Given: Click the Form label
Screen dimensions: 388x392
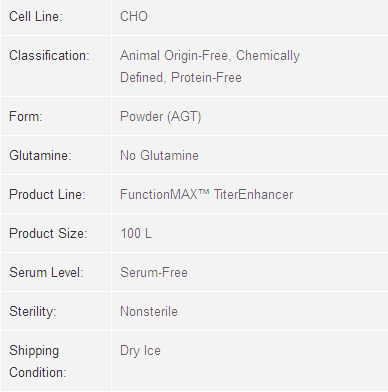Looking at the screenshot, I should [x=26, y=116].
